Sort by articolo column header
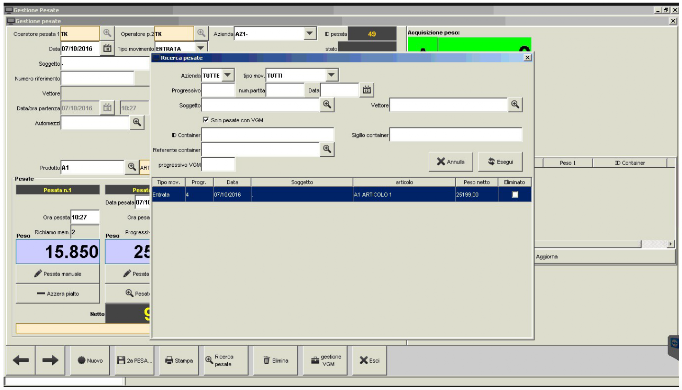Image resolution: width=682 pixels, height=390 pixels. tap(404, 182)
